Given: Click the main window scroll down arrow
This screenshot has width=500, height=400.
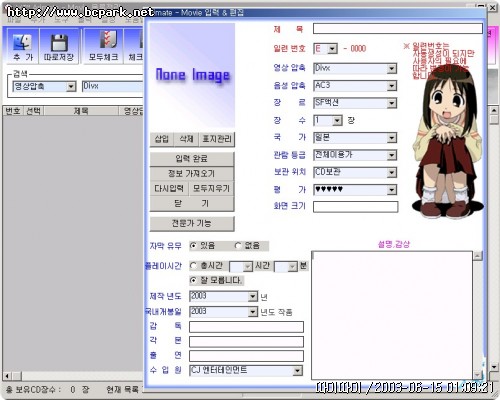Looking at the screenshot, I should click(494, 367).
